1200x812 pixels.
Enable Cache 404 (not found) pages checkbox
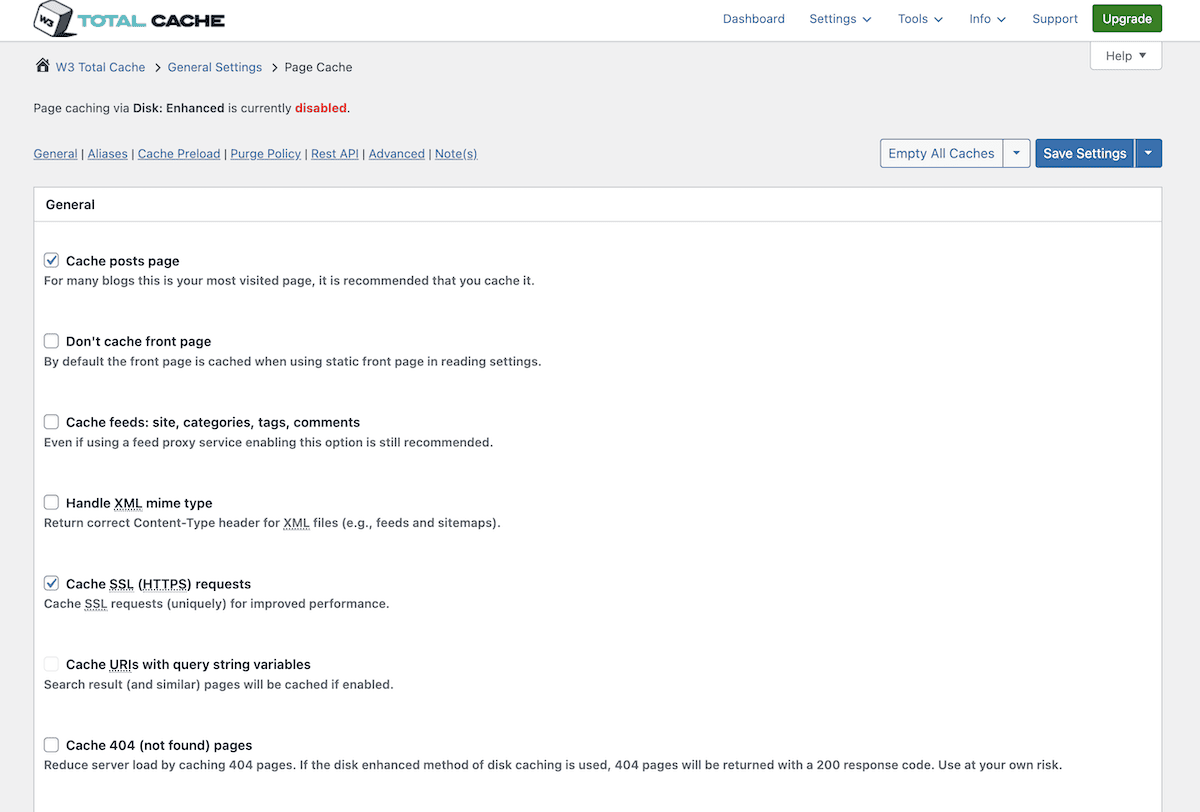point(52,745)
